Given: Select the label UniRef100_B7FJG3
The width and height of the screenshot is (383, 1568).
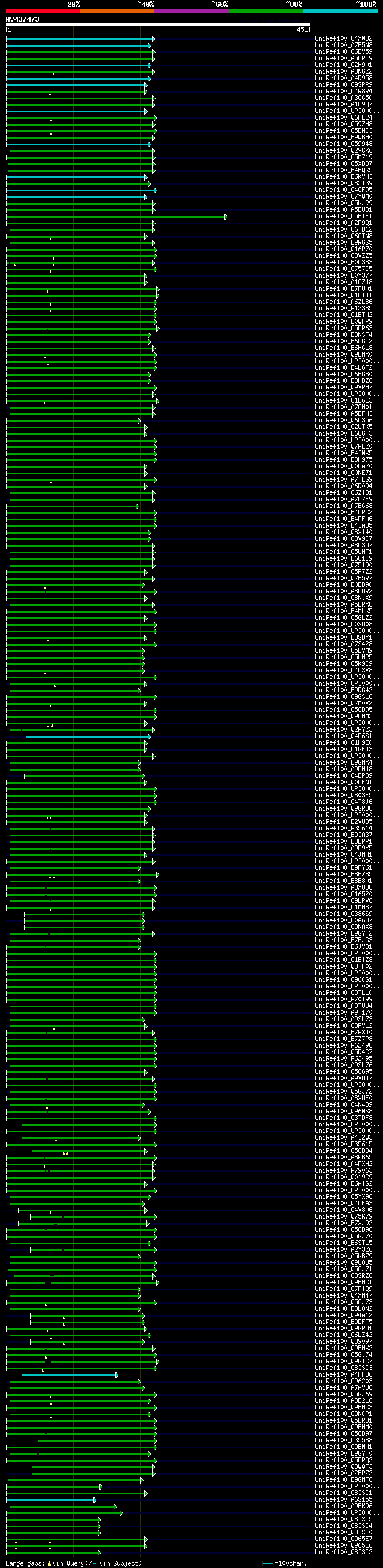Looking at the screenshot, I should click(344, 940).
